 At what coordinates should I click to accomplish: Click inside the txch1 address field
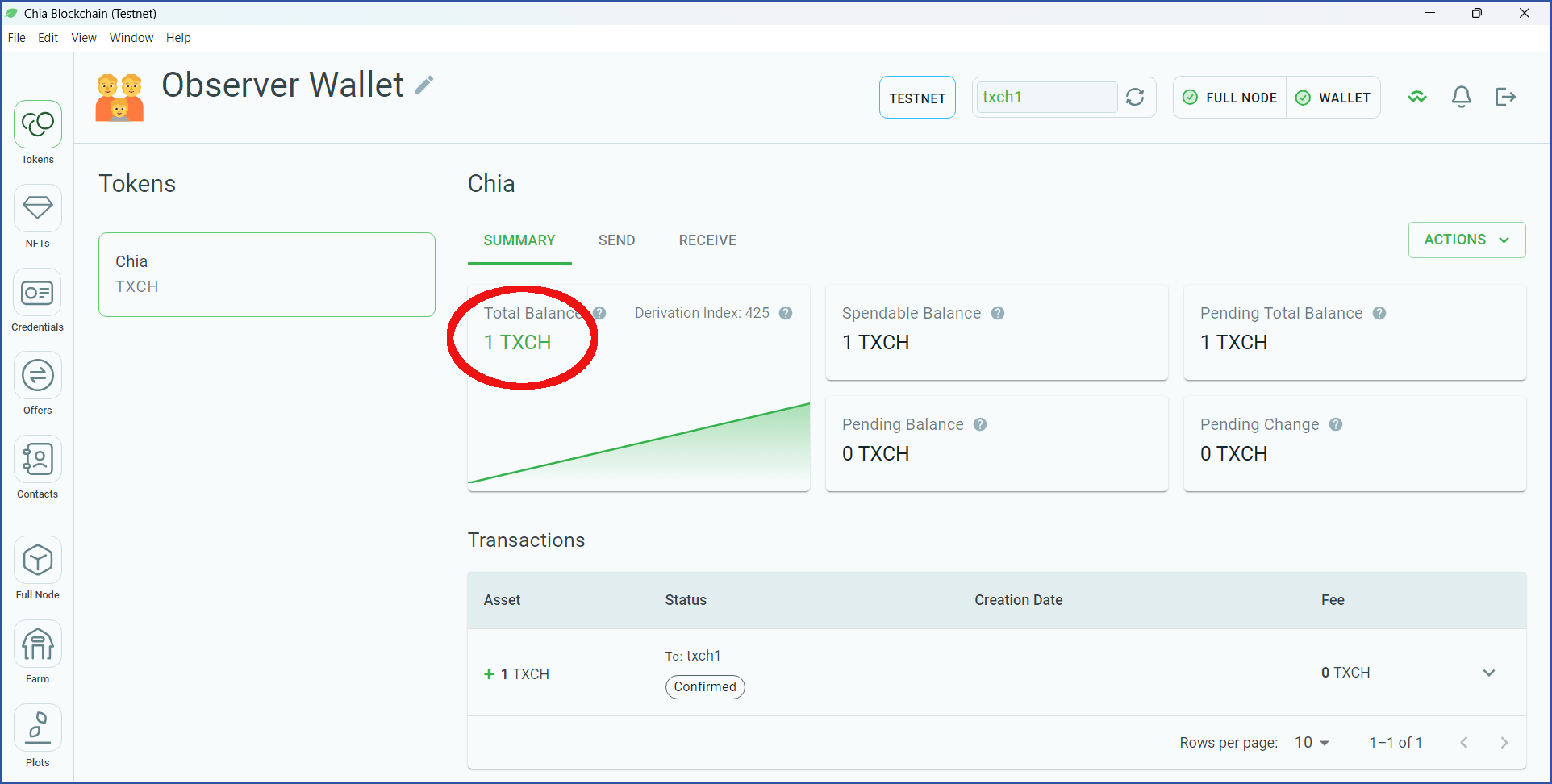pos(1045,97)
